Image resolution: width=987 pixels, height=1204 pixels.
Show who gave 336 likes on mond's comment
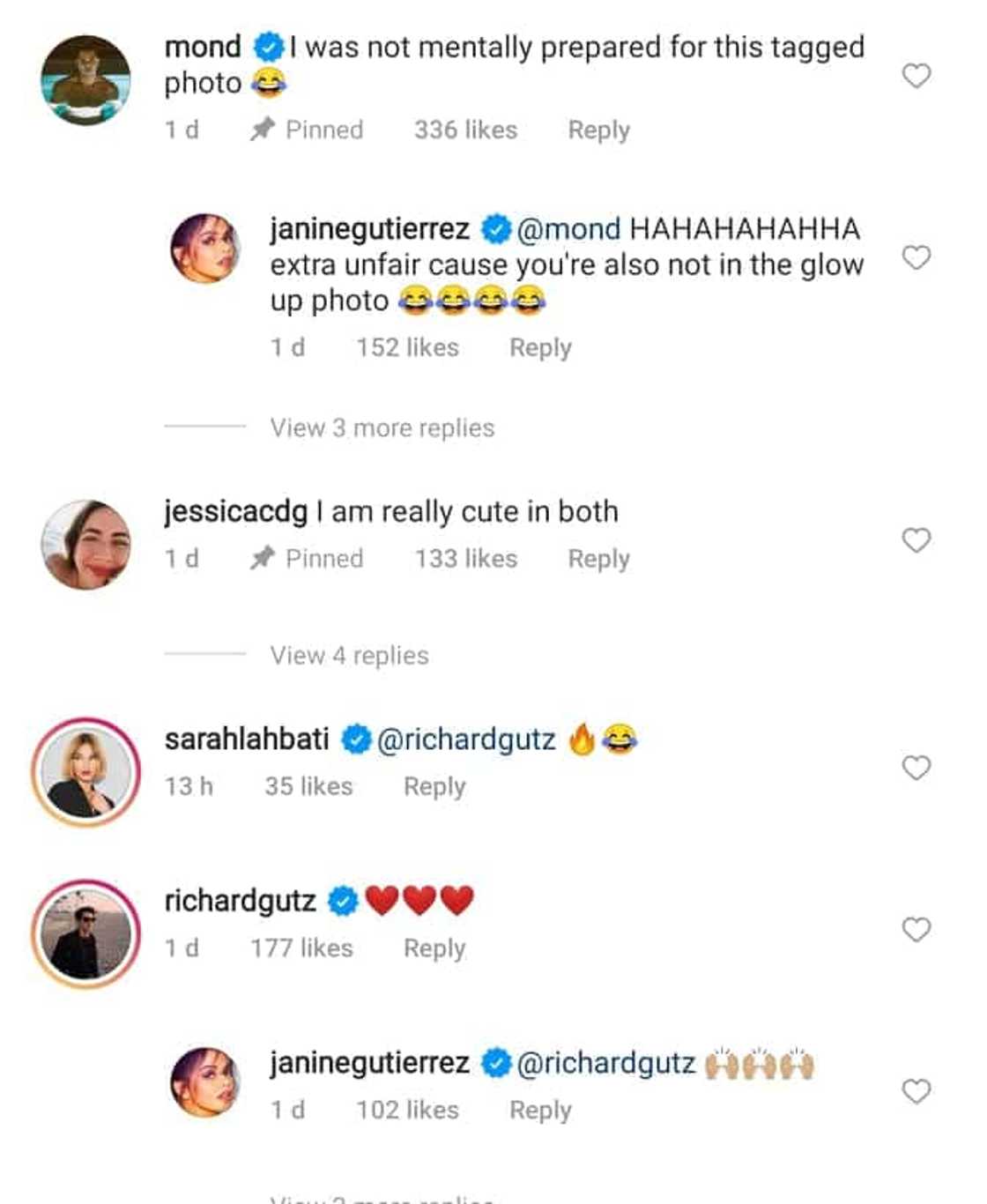pos(465,130)
